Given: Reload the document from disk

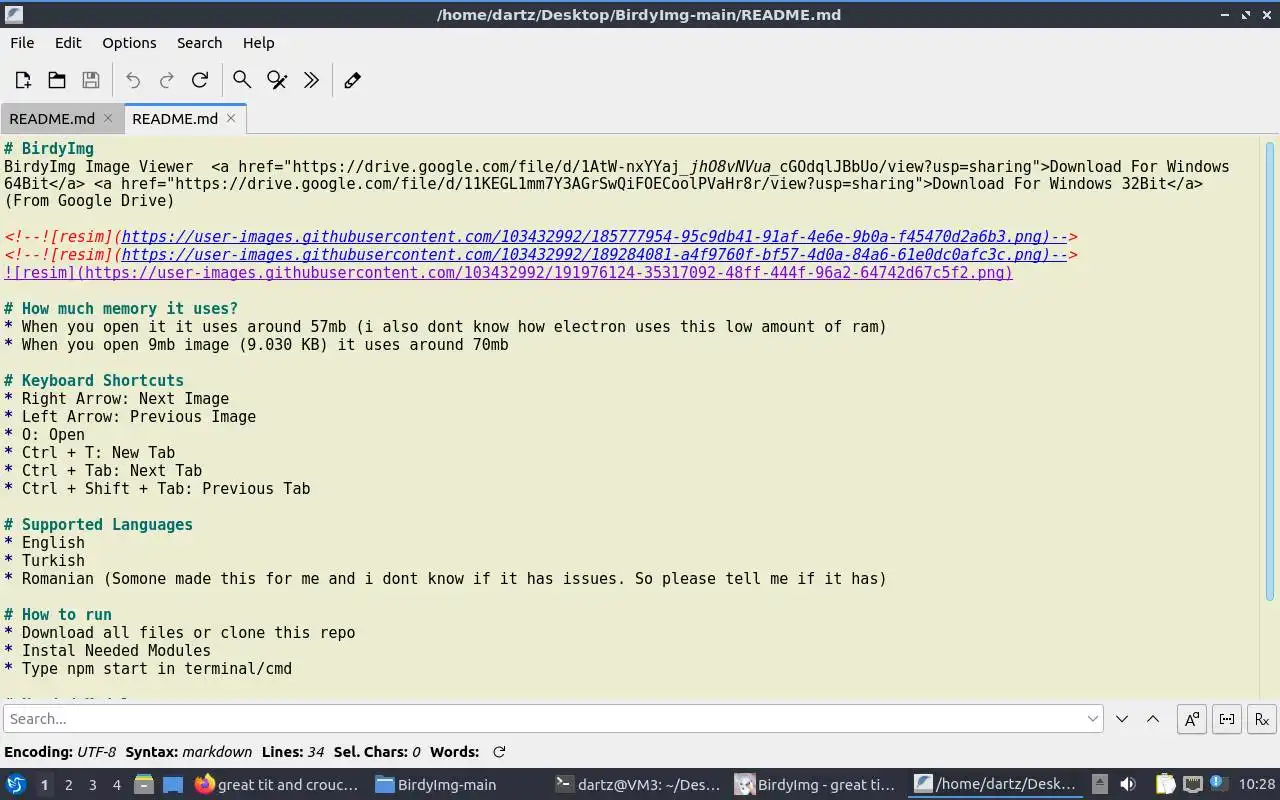Looking at the screenshot, I should pyautogui.click(x=200, y=80).
